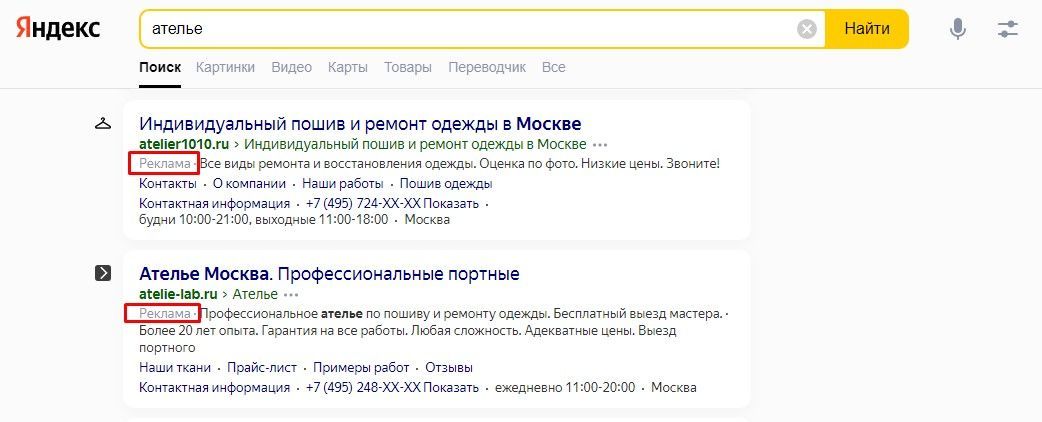Click text Более 20 лет опыта
This screenshot has width=1042, height=422.
point(197,330)
